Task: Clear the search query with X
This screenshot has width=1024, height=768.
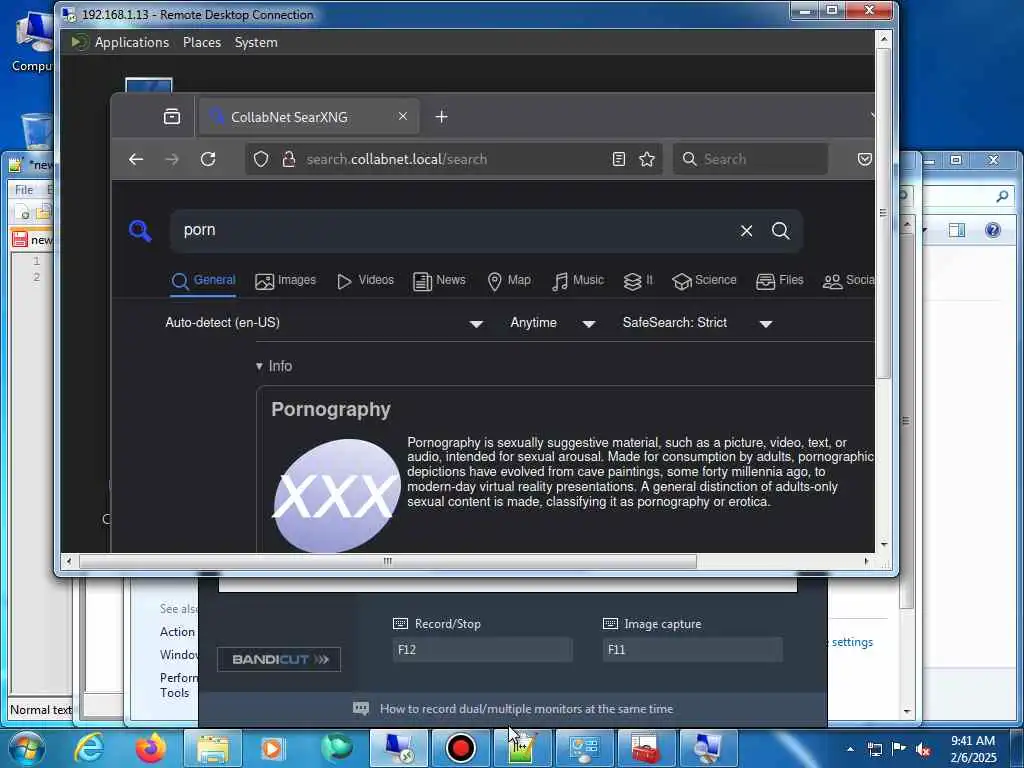Action: click(x=746, y=231)
